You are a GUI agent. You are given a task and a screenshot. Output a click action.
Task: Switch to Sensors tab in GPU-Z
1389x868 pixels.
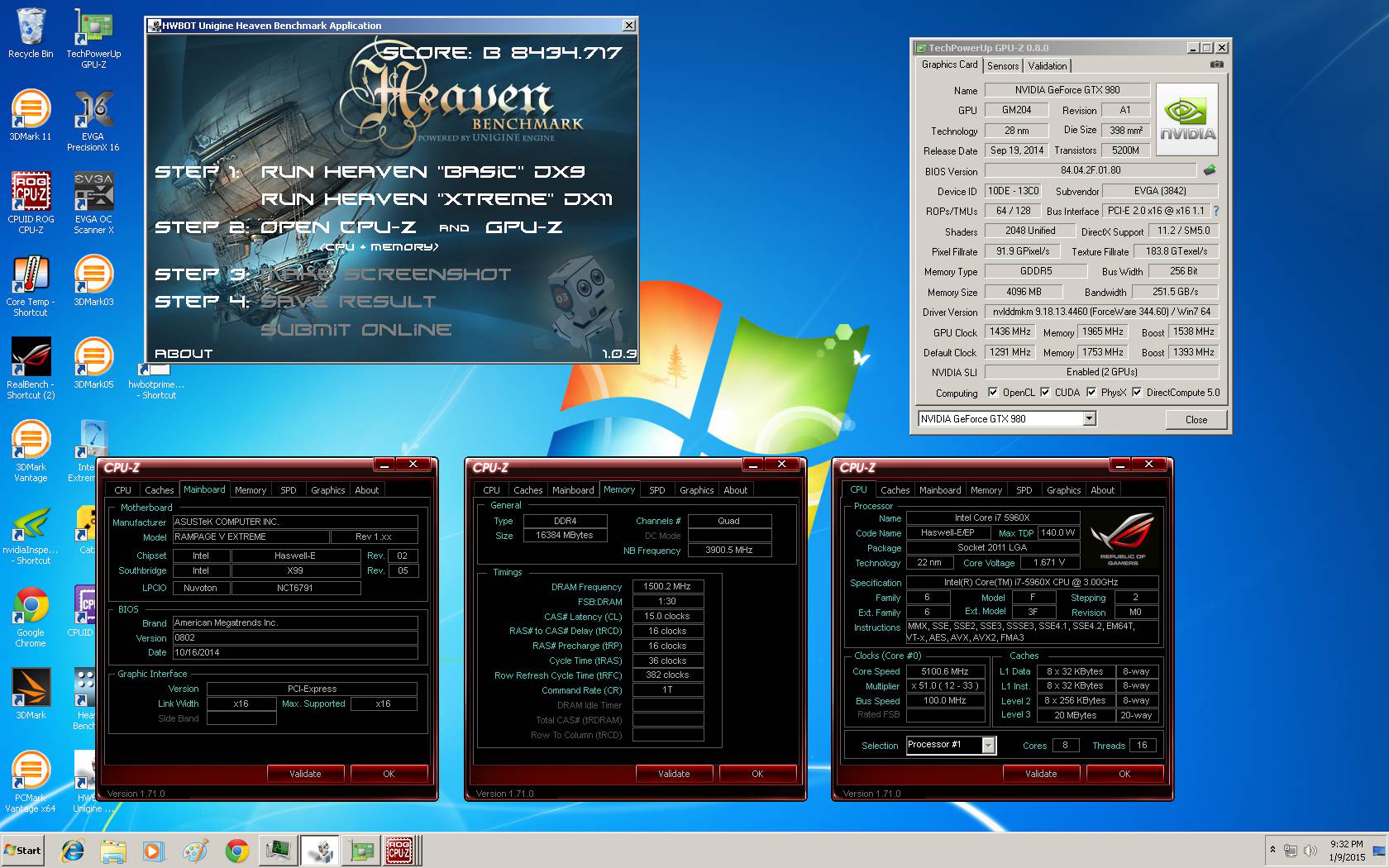pos(1003,66)
